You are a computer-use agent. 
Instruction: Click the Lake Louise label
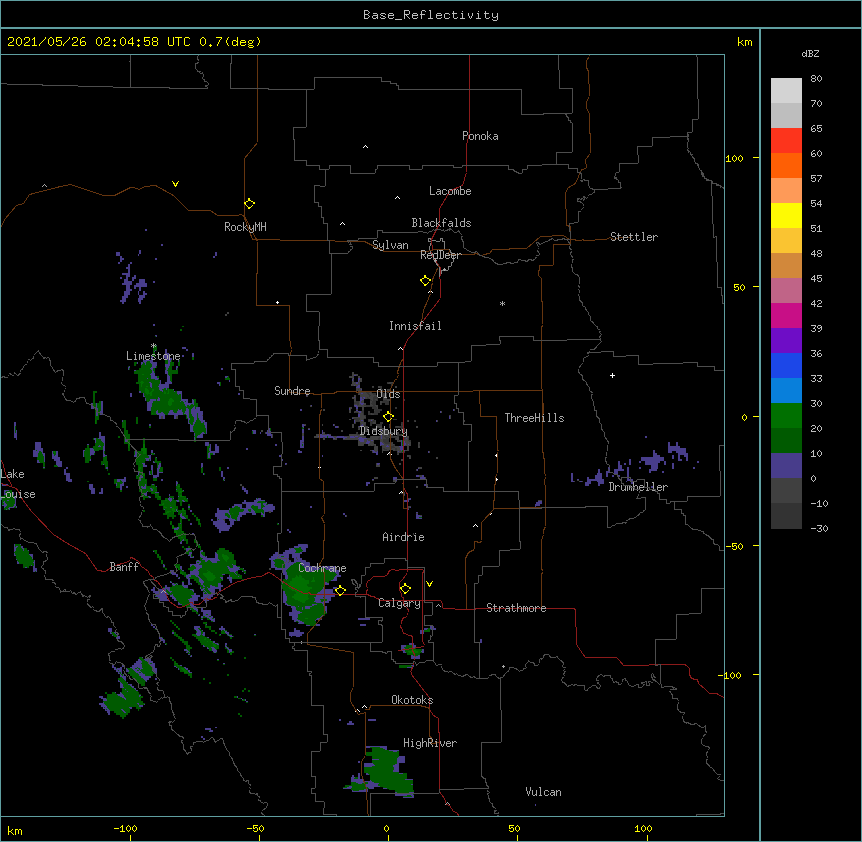tap(18, 484)
